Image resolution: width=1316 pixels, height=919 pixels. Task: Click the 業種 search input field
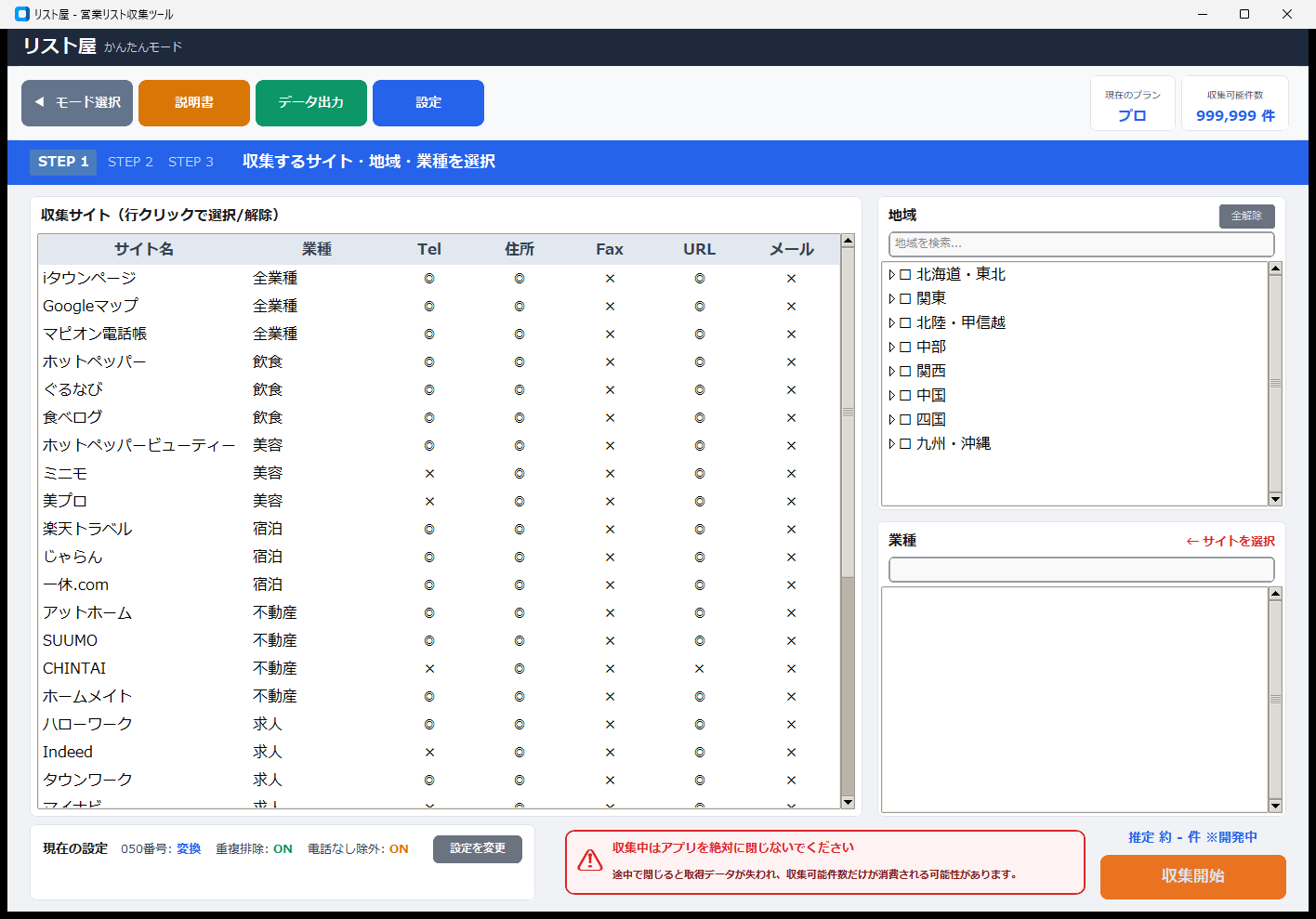[1081, 570]
